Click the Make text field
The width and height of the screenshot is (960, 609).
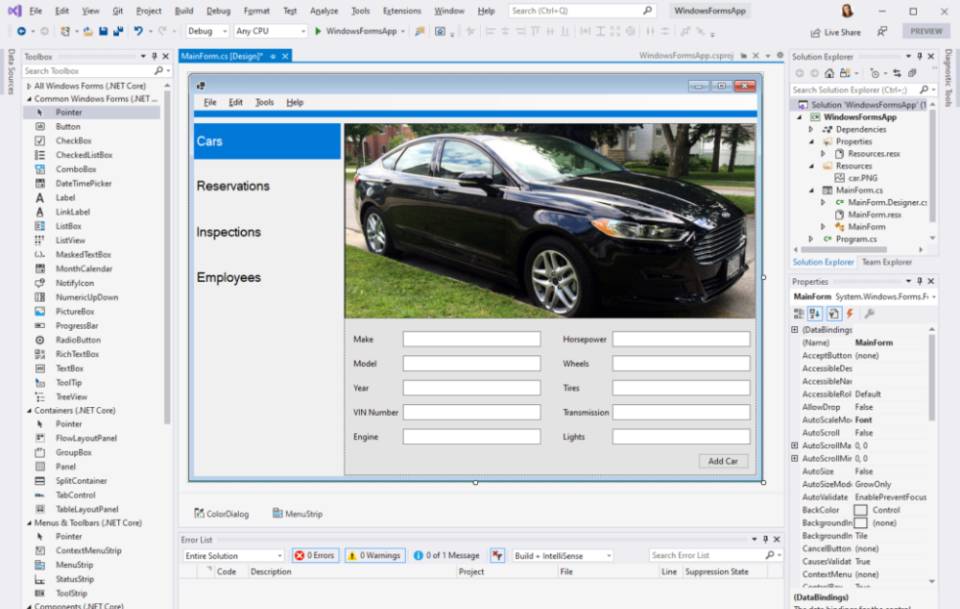pyautogui.click(x=471, y=339)
